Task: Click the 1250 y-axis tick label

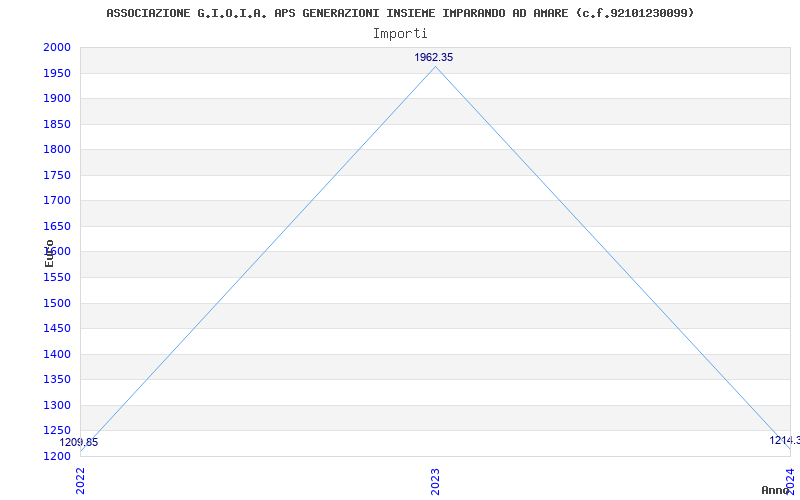Action: tap(57, 431)
